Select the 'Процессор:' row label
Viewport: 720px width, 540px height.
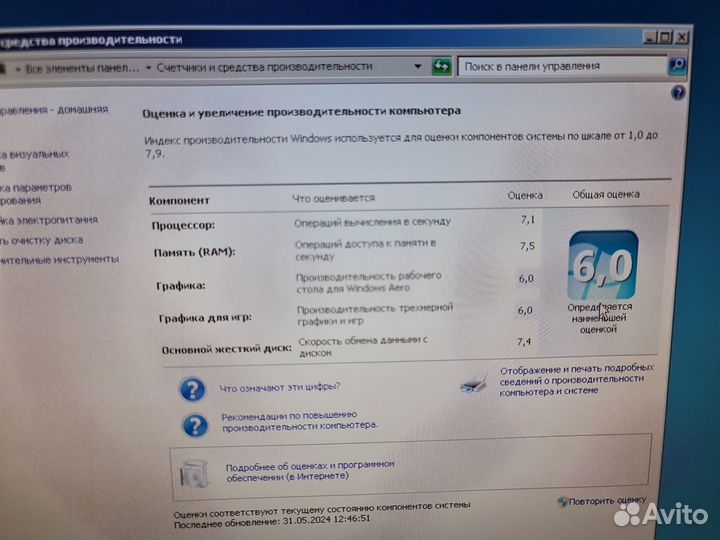pyautogui.click(x=183, y=225)
